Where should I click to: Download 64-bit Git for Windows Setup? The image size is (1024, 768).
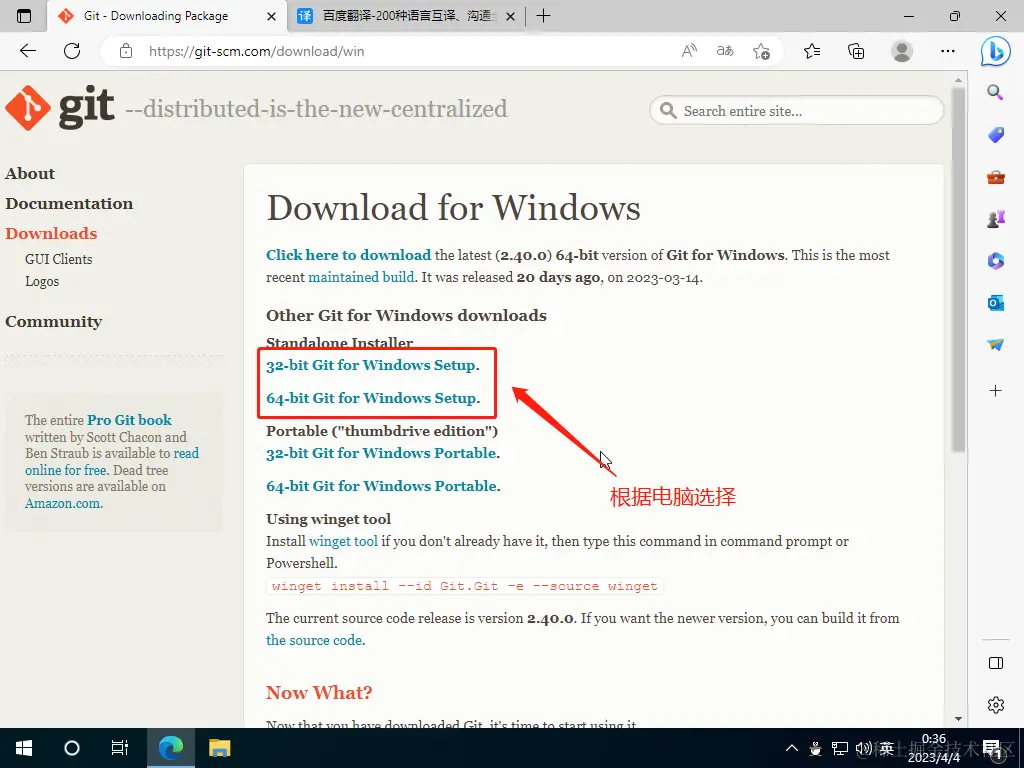coord(372,398)
